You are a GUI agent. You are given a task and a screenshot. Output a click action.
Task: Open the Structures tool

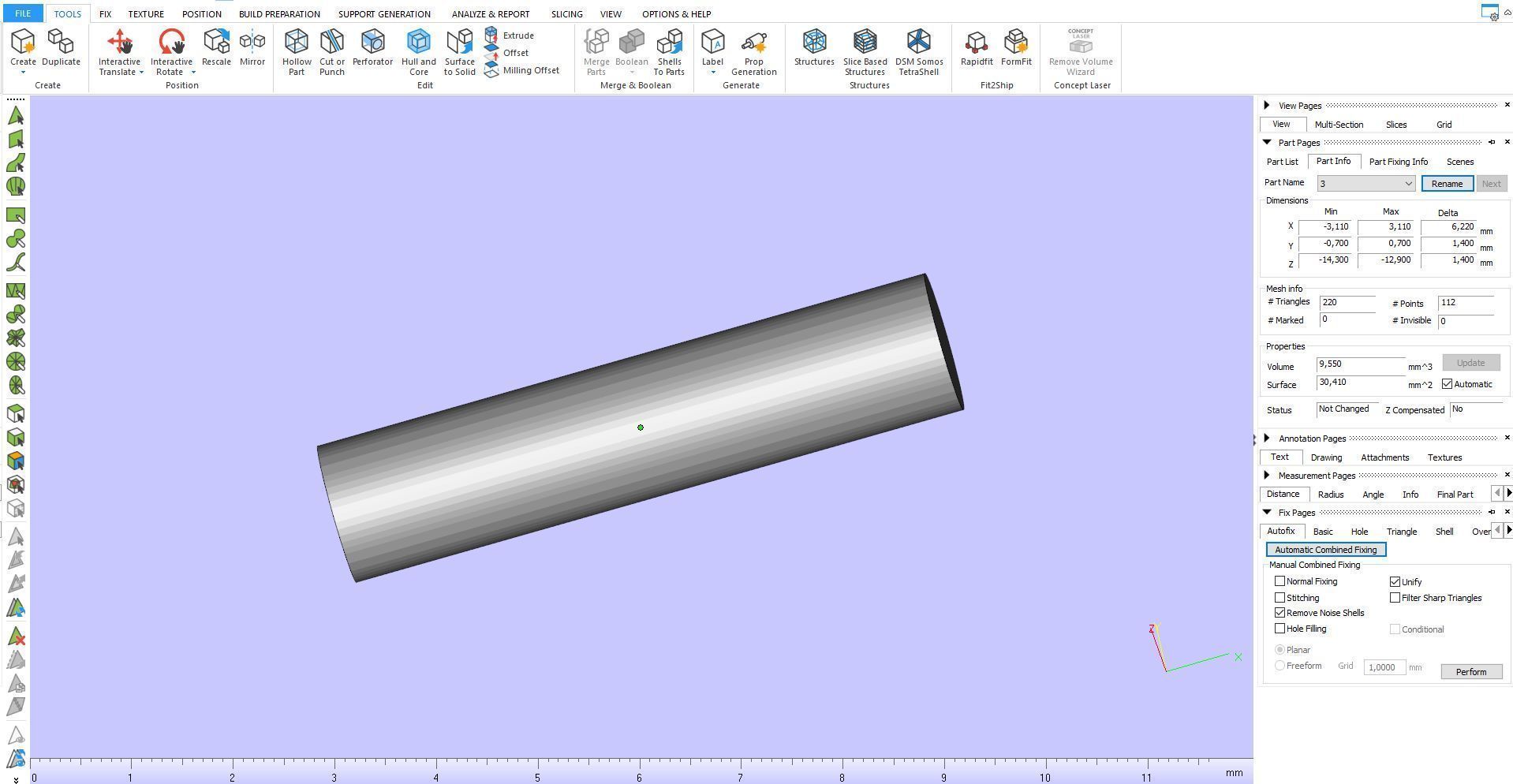click(814, 47)
